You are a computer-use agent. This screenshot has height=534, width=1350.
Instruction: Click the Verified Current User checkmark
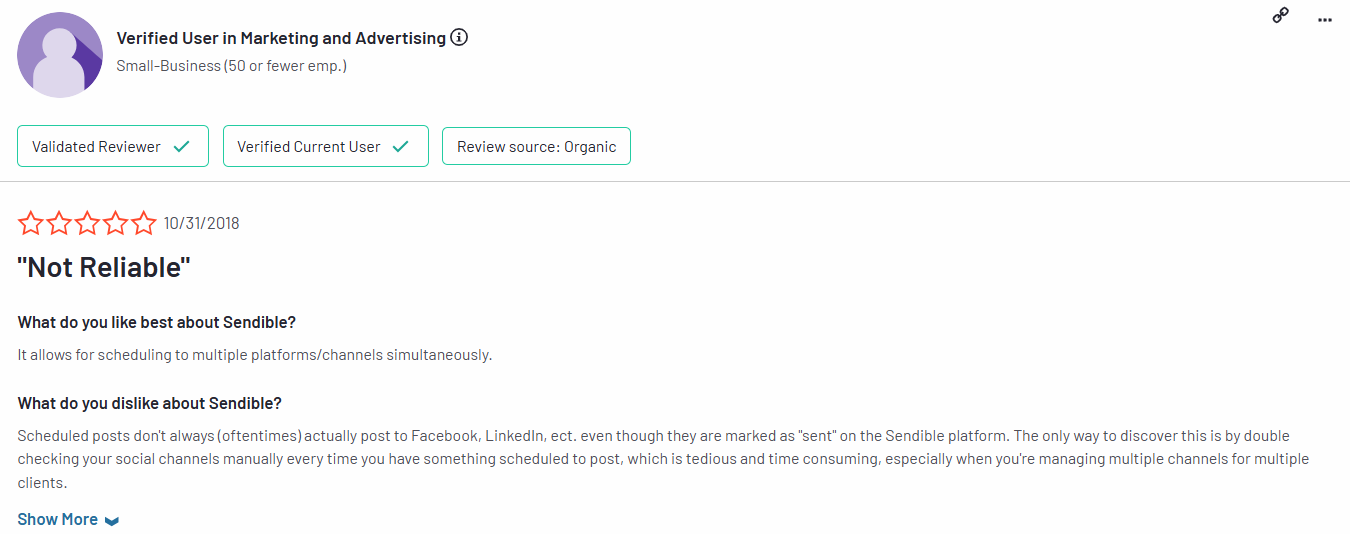[400, 146]
